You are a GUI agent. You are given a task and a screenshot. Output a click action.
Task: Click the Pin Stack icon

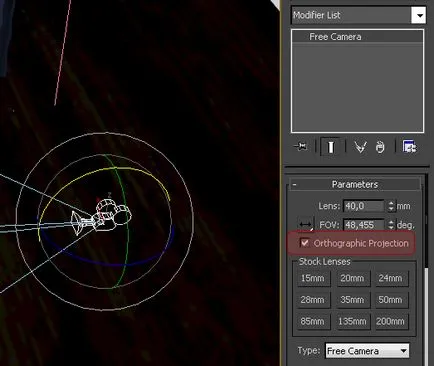[301, 146]
